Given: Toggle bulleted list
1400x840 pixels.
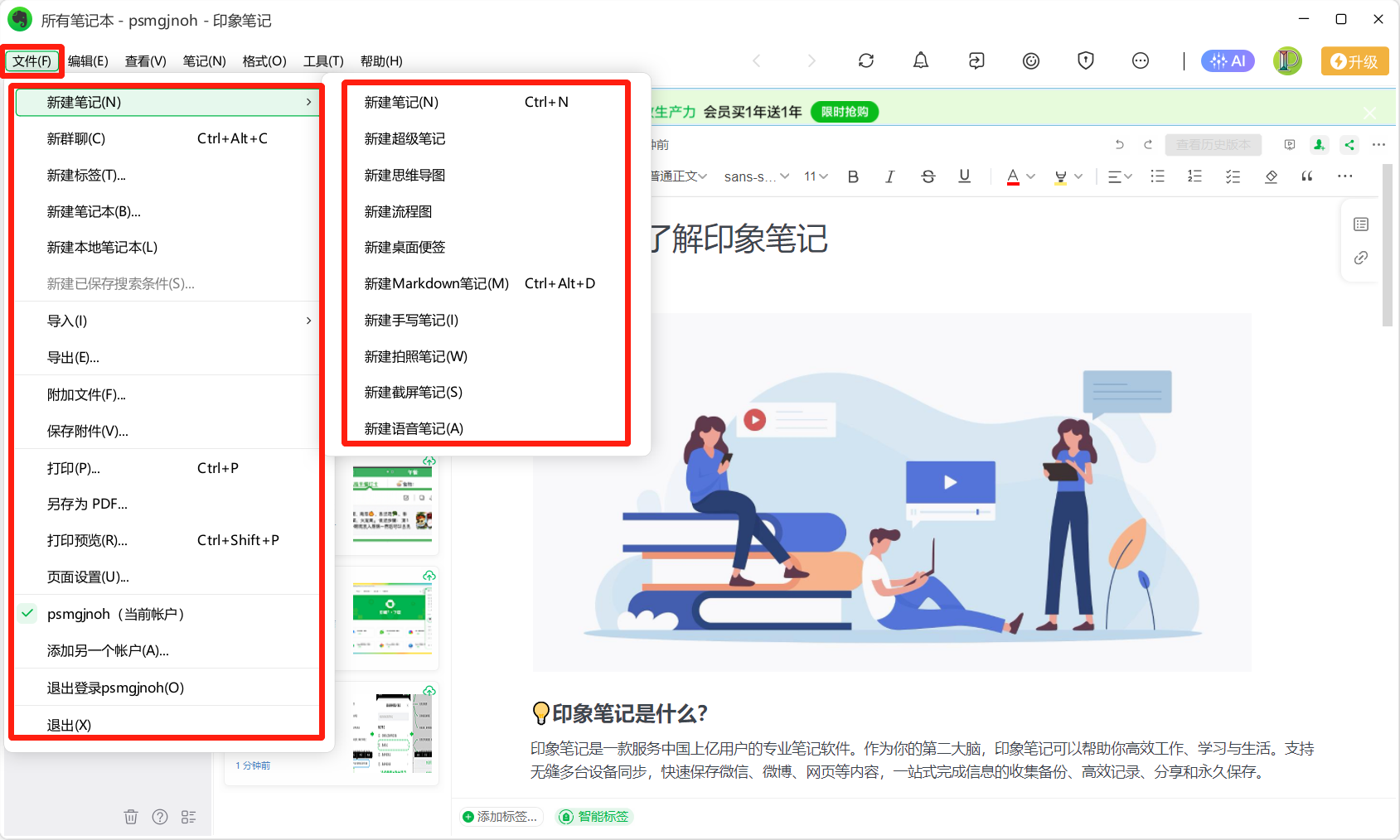Looking at the screenshot, I should click(x=1158, y=176).
